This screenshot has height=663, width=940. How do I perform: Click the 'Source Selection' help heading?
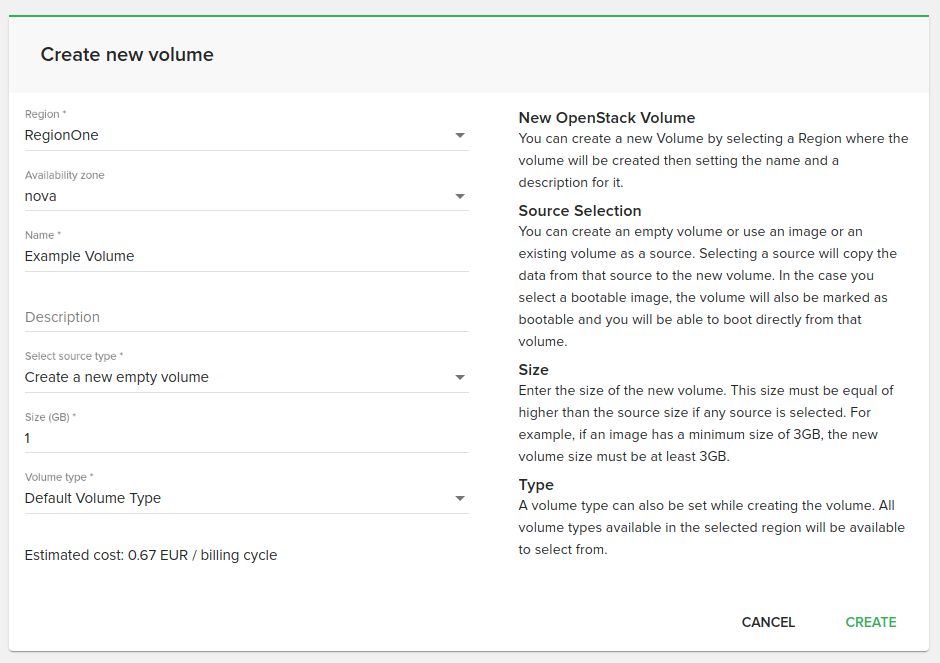click(x=580, y=210)
